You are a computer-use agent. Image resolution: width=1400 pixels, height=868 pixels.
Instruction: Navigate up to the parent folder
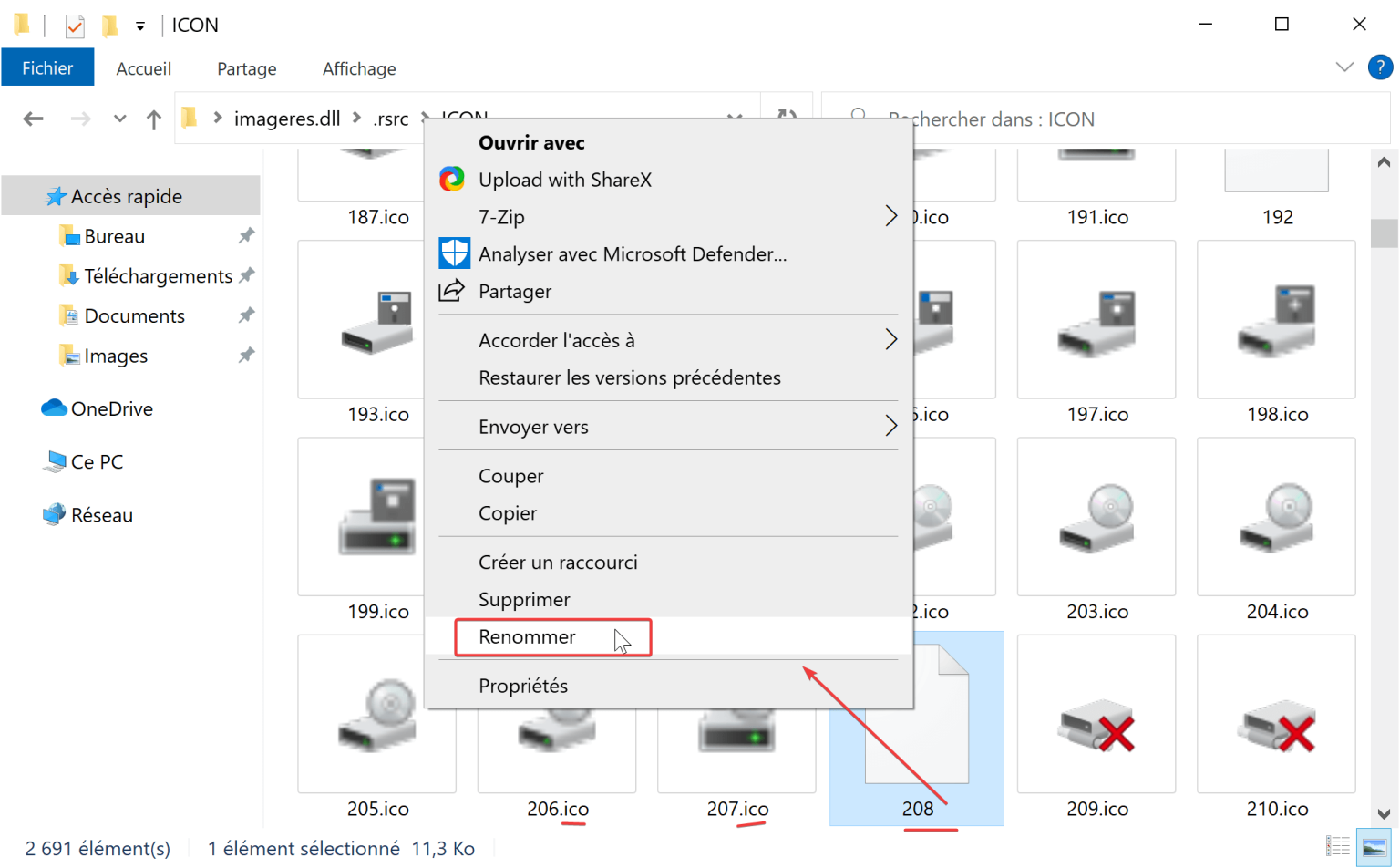point(153,119)
